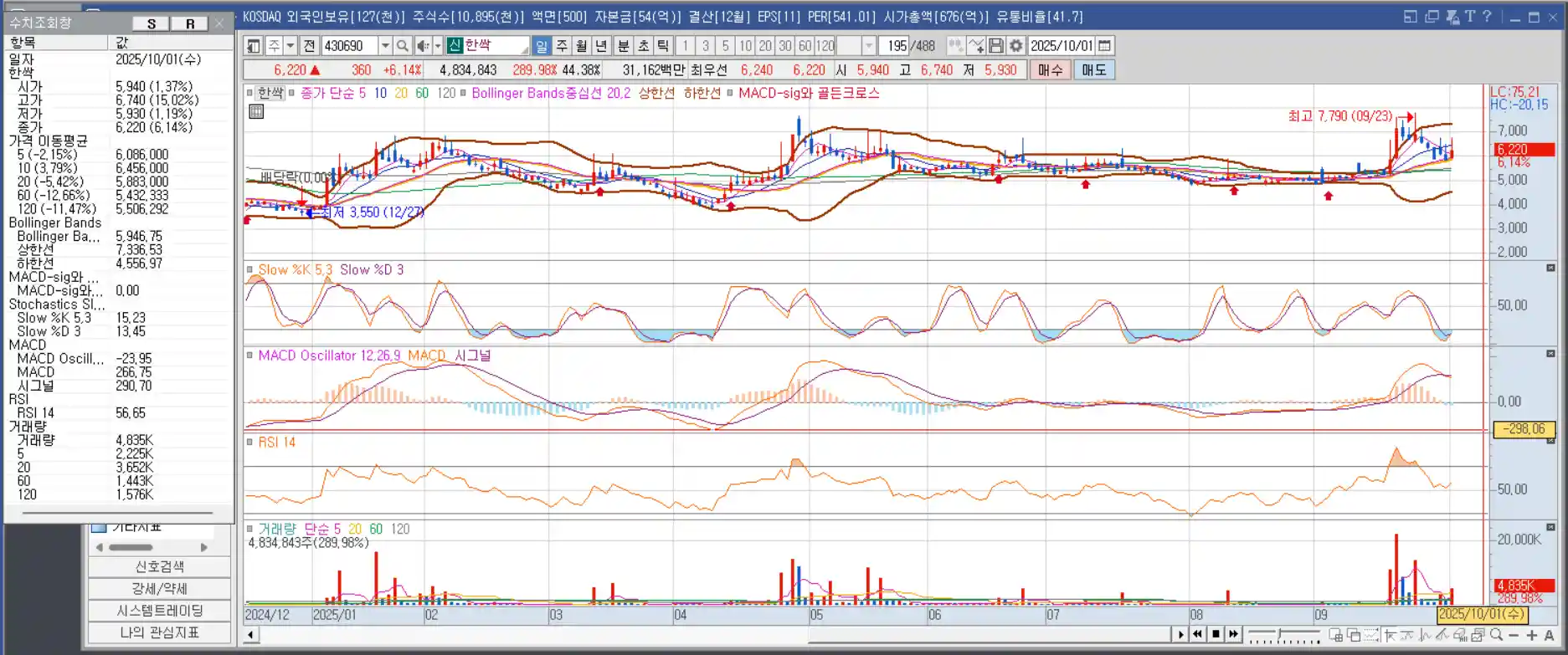Open 강세/약세 tab in sidebar

coord(160,589)
